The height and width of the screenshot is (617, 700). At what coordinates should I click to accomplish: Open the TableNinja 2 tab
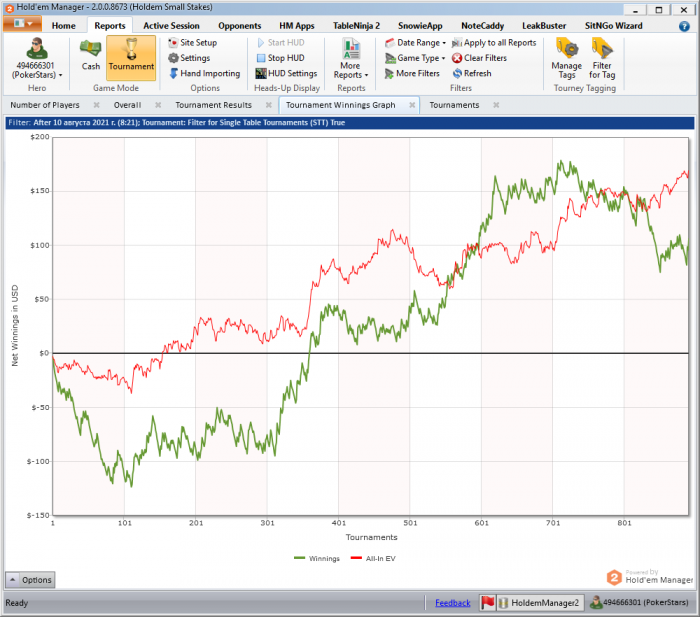(x=356, y=26)
